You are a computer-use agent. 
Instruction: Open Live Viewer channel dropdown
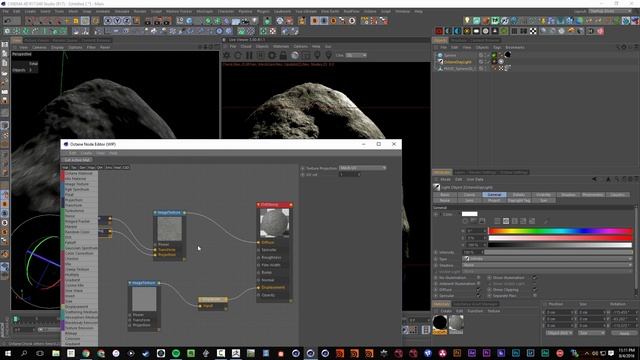click(x=356, y=55)
